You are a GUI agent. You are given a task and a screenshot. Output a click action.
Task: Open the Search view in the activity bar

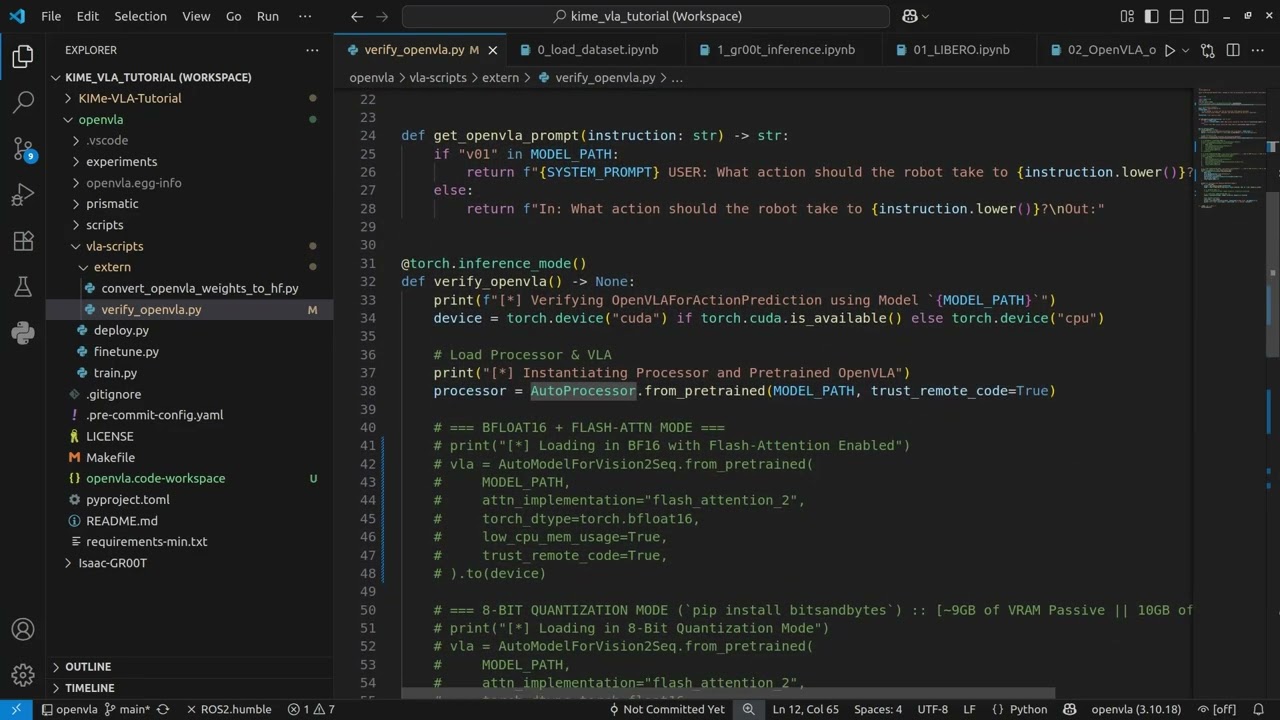(23, 102)
